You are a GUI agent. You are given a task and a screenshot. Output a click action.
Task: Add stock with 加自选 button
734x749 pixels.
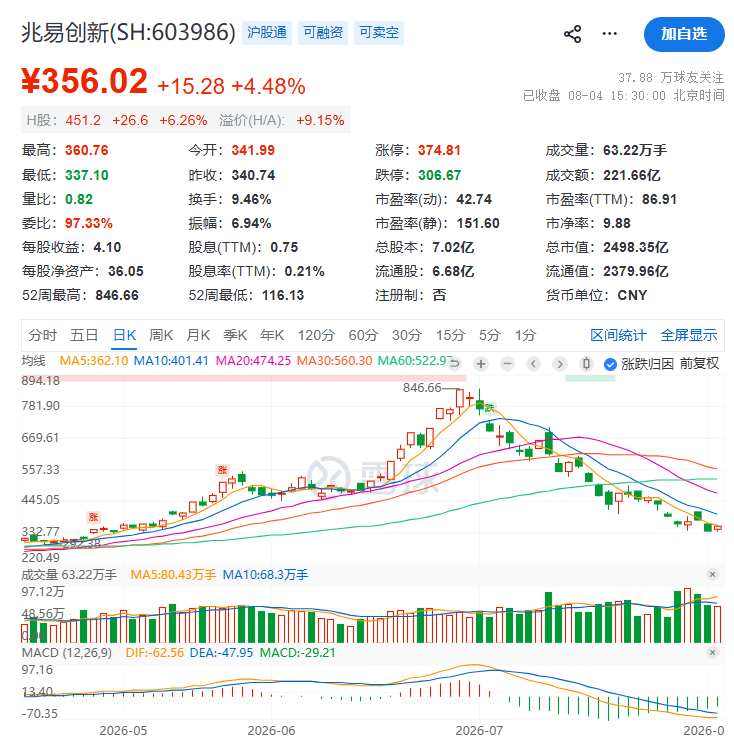(x=684, y=34)
